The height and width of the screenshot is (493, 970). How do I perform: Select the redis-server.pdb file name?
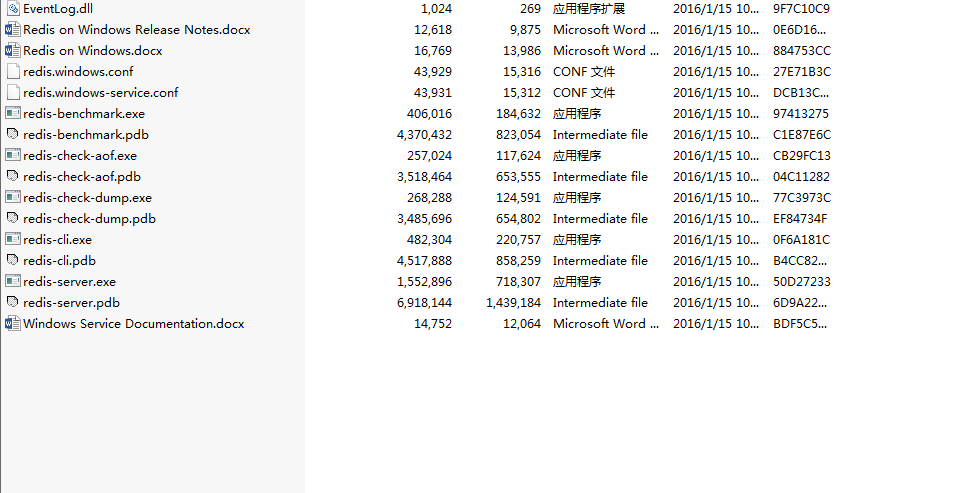[71, 302]
